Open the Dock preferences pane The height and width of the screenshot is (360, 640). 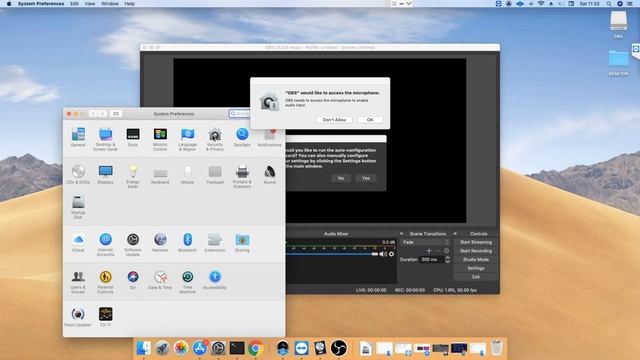(x=133, y=137)
